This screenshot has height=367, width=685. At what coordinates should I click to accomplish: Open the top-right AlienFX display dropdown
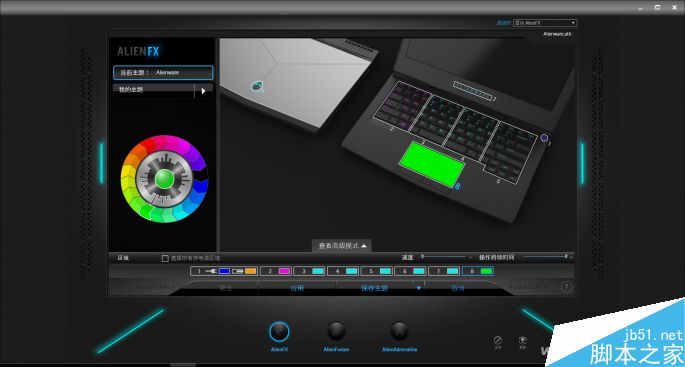click(545, 23)
